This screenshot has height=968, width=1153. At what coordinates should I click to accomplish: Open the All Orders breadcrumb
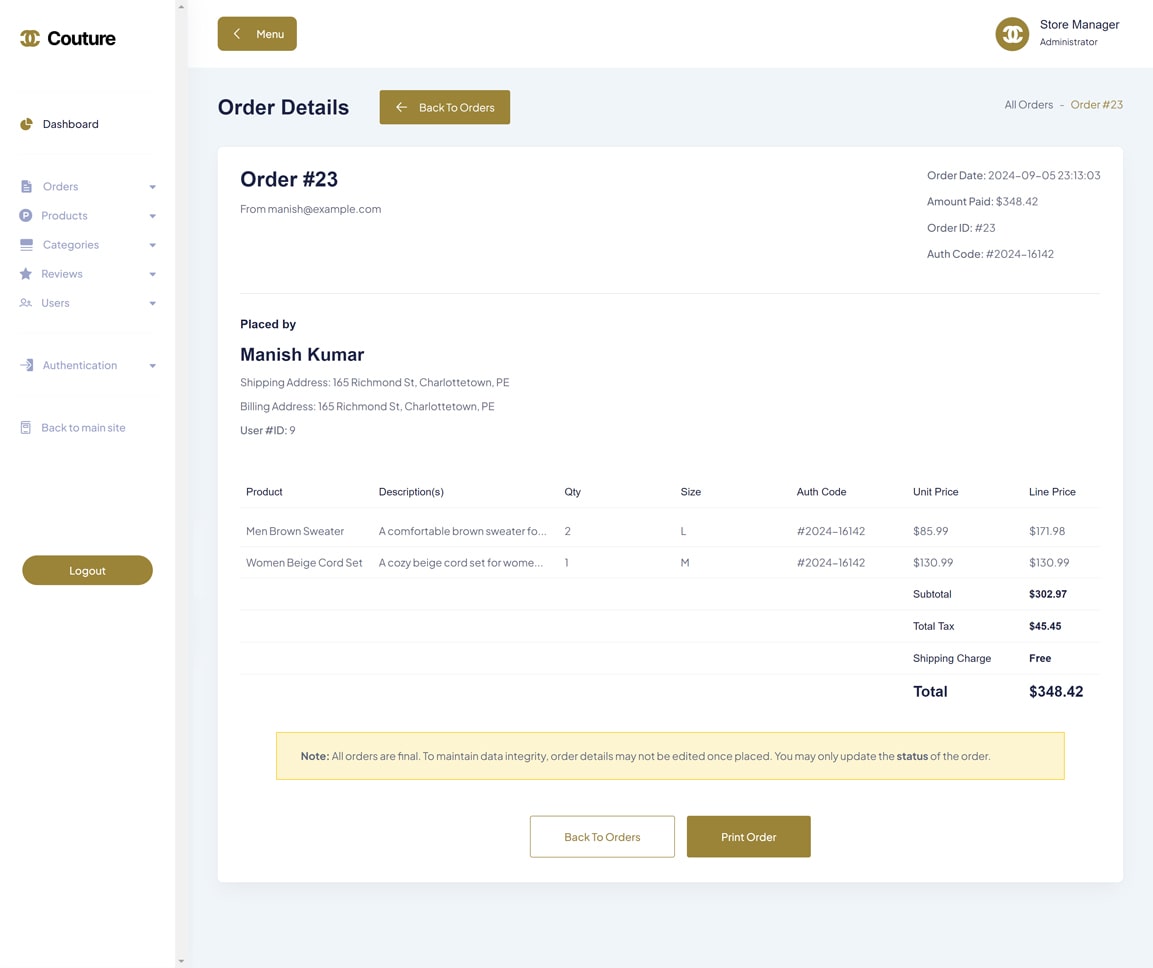[x=1028, y=104]
